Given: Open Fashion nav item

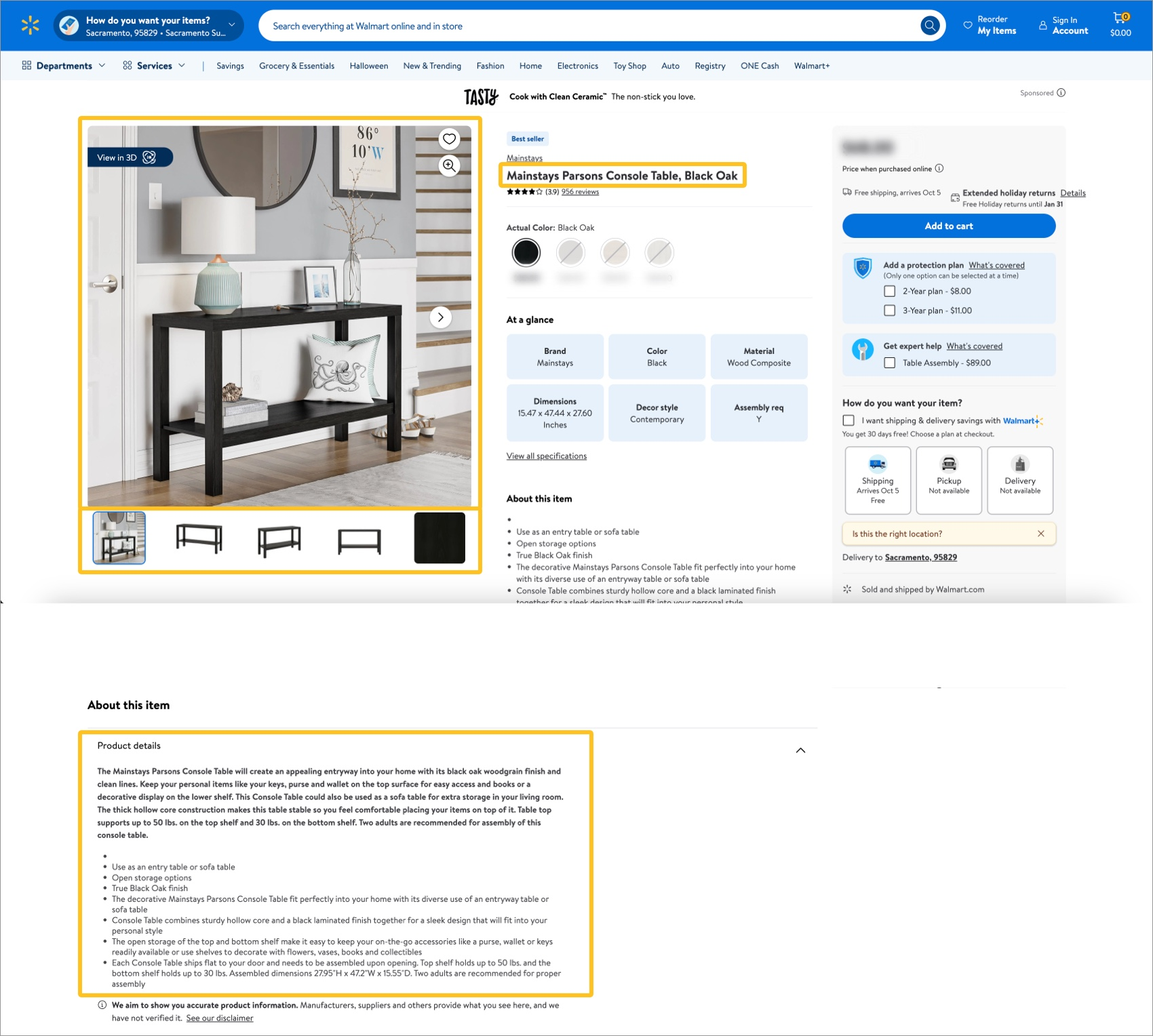Looking at the screenshot, I should pyautogui.click(x=490, y=66).
